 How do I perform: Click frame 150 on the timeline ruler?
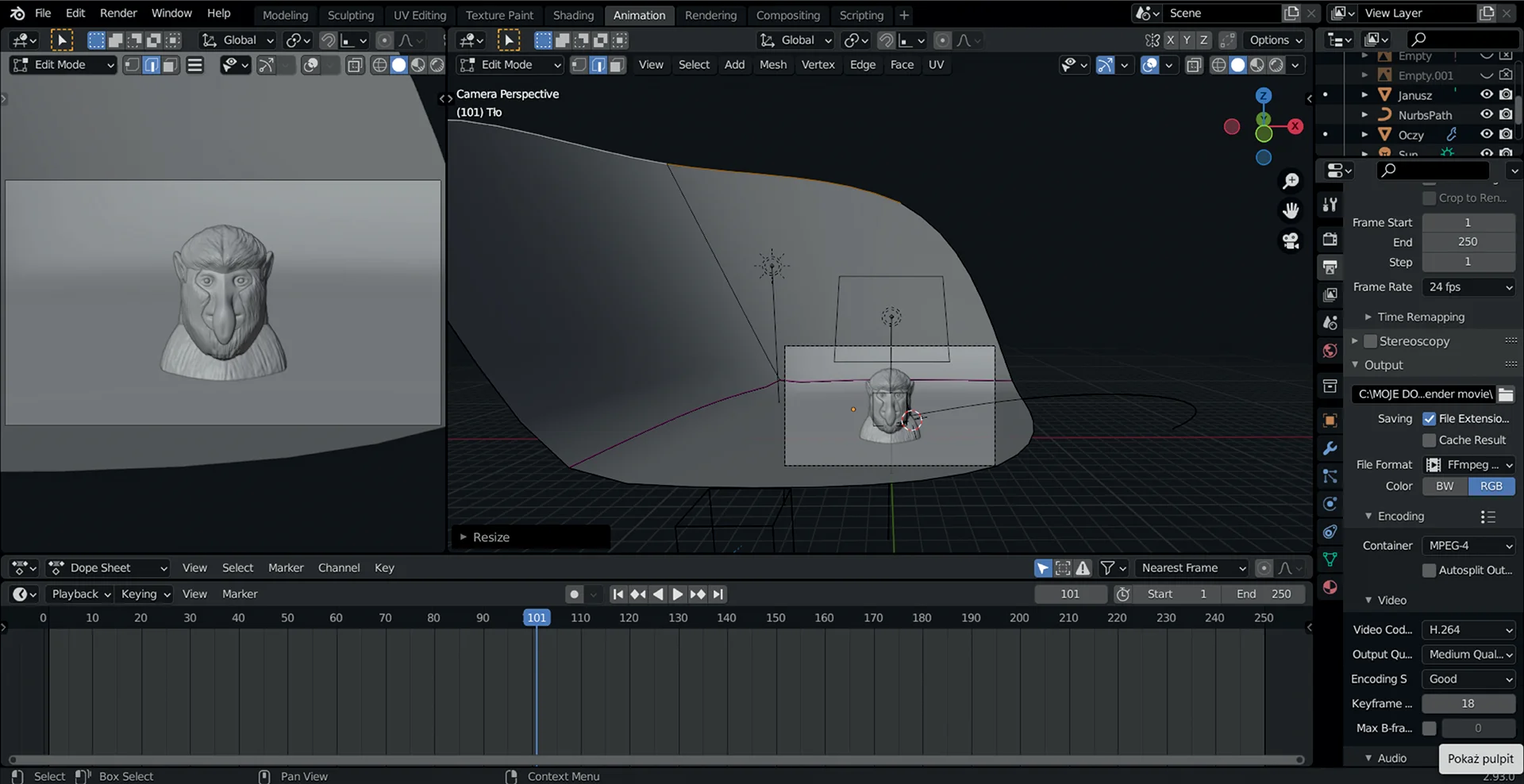pos(775,618)
